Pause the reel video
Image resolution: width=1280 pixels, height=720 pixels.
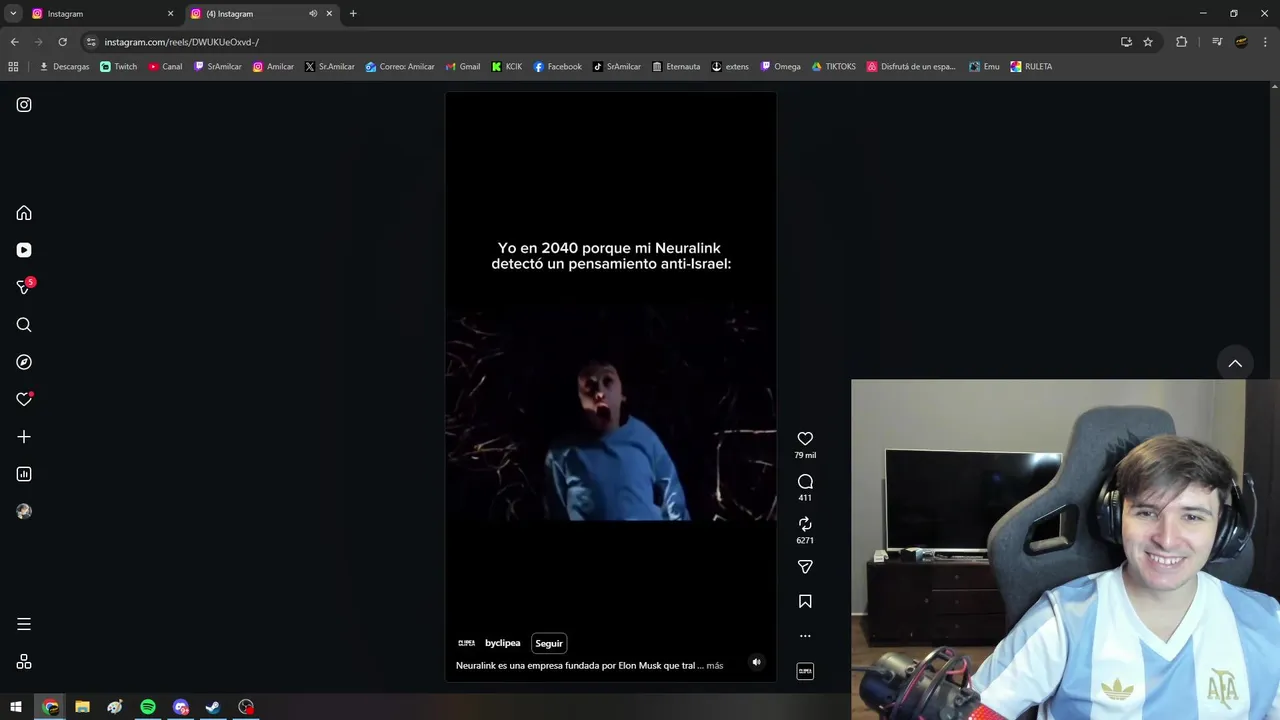(611, 387)
